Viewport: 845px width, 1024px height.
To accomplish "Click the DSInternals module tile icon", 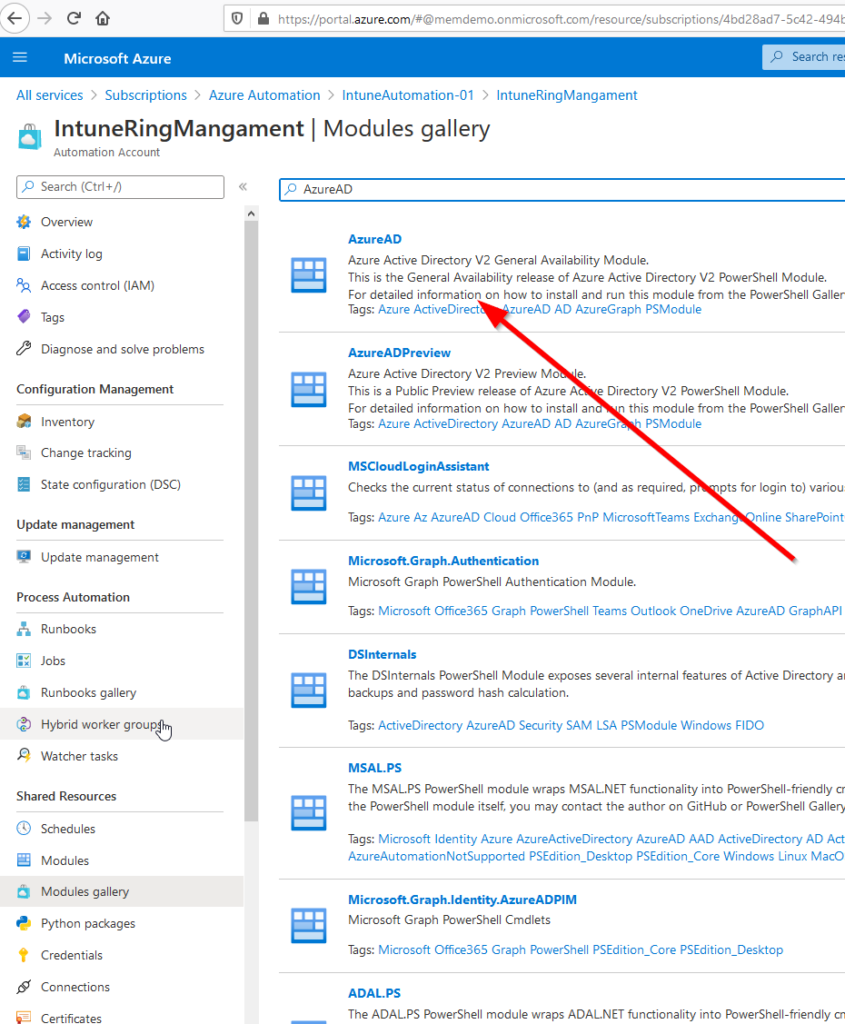I will pyautogui.click(x=308, y=690).
